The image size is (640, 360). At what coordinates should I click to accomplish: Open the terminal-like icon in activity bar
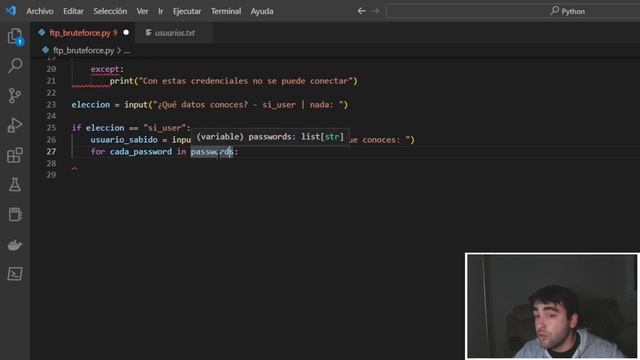15,274
